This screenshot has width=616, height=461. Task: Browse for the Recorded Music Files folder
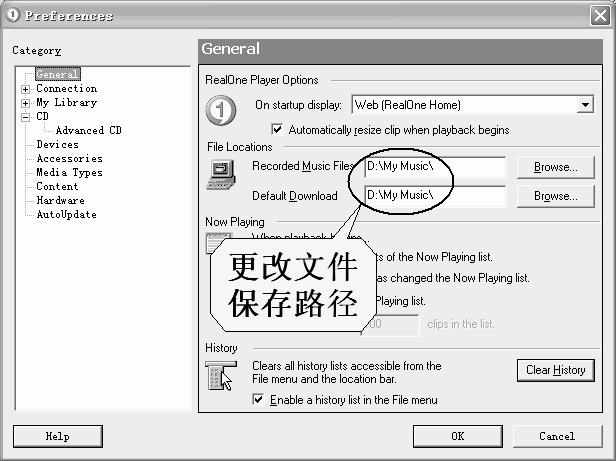point(556,167)
